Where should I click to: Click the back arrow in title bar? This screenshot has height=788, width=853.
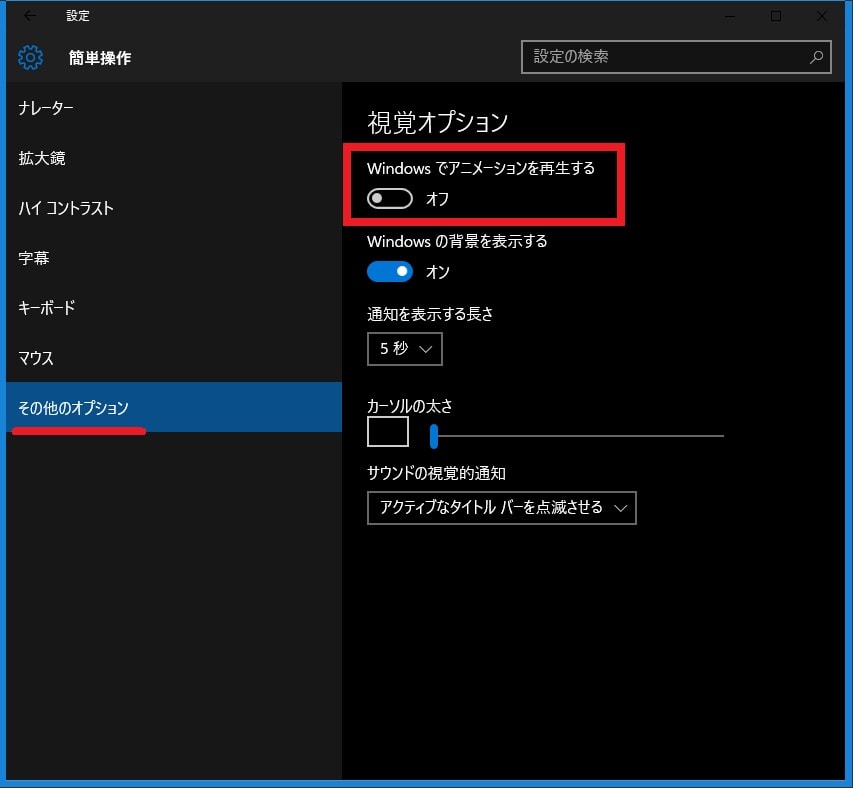30,16
